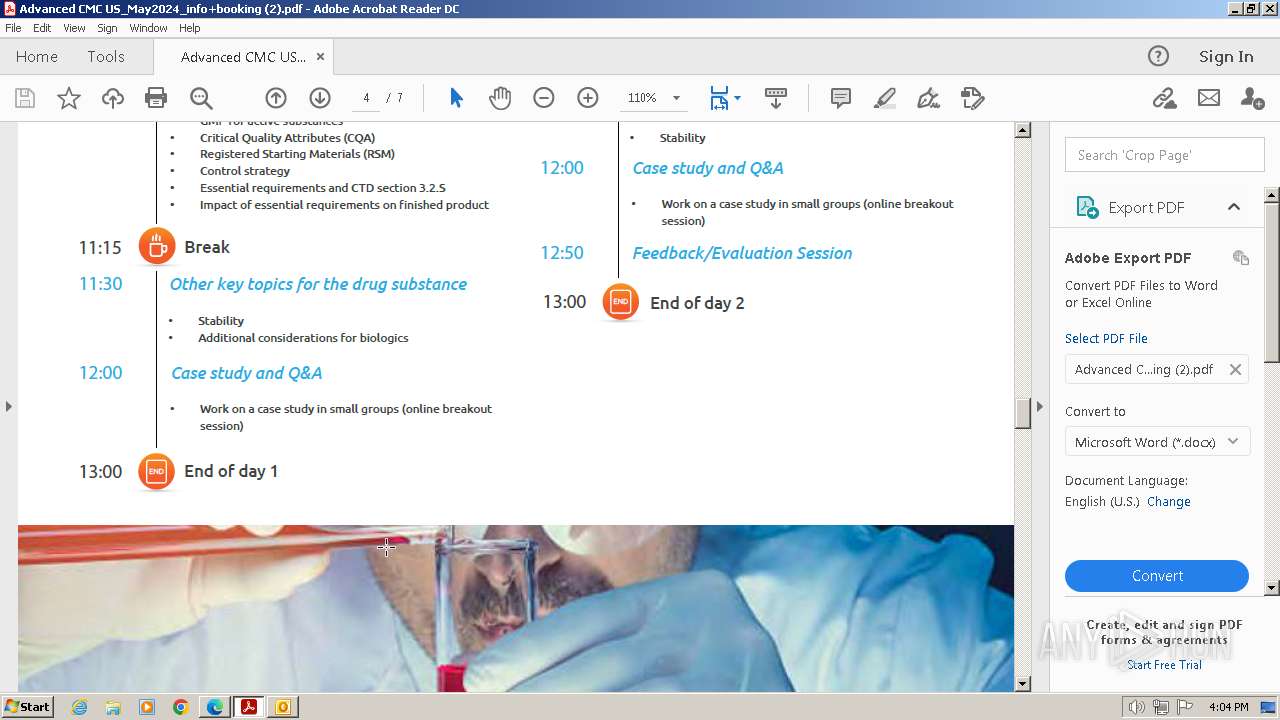This screenshot has height=720, width=1280.
Task: Open the find text magnifier tool
Action: point(201,98)
